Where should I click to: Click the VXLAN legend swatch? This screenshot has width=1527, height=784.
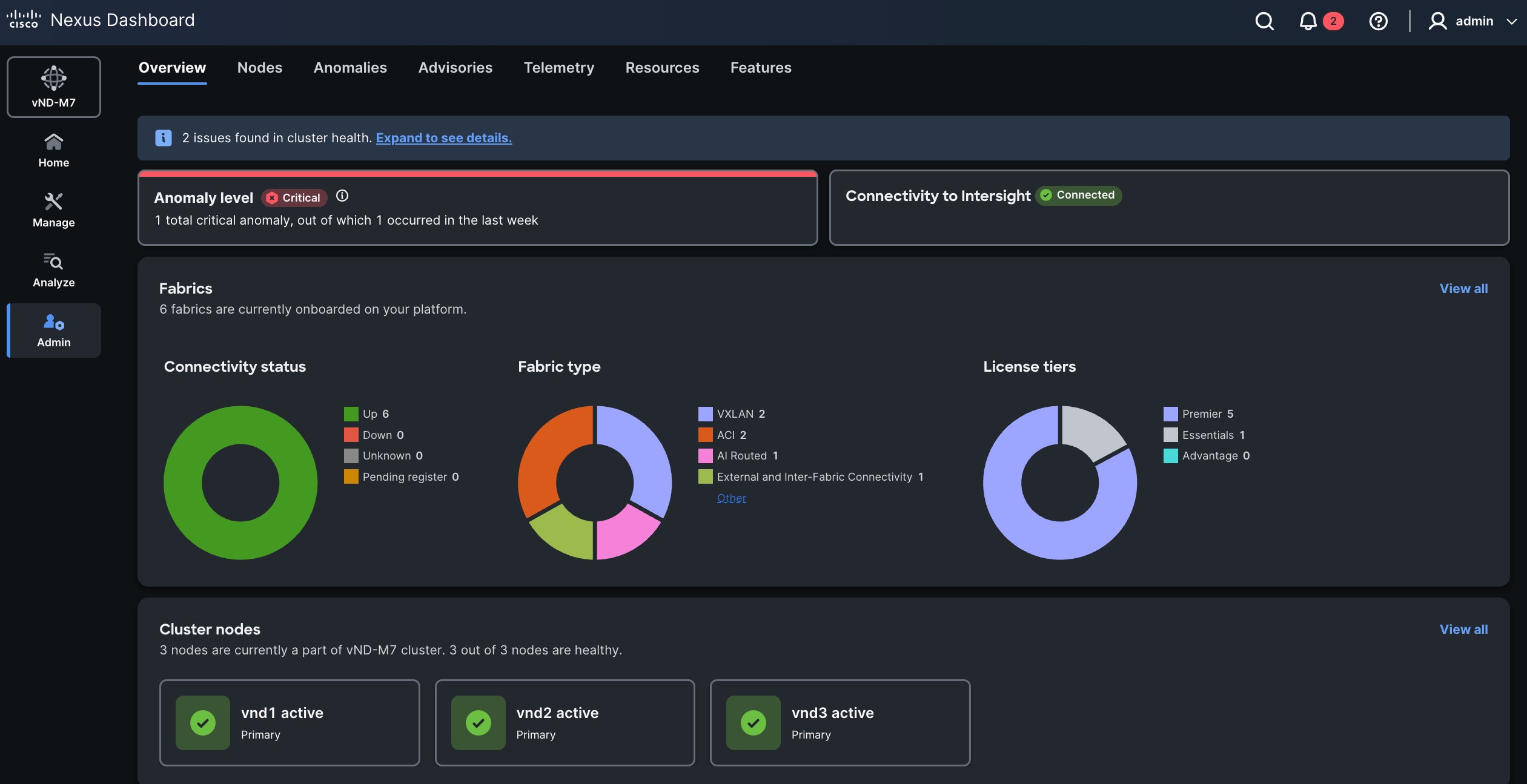(x=706, y=414)
